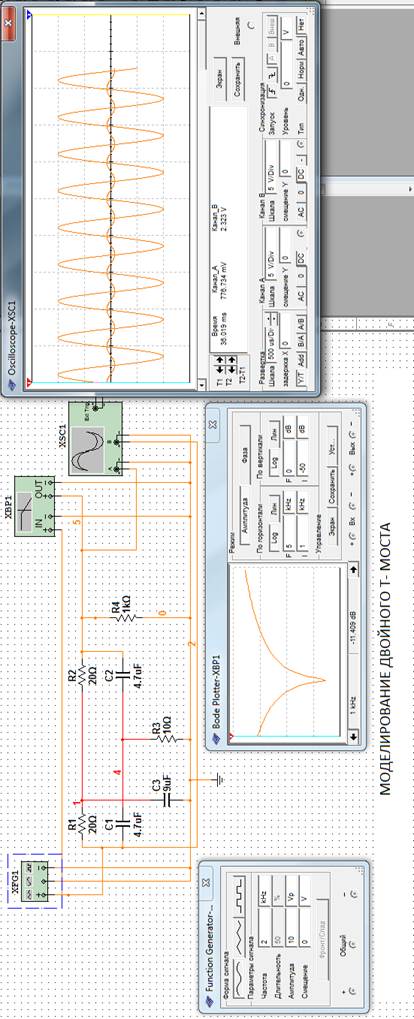This screenshot has height=1019, width=414.
Task: Set oscilloscope trigger to falling edge
Action: [x=272, y=74]
